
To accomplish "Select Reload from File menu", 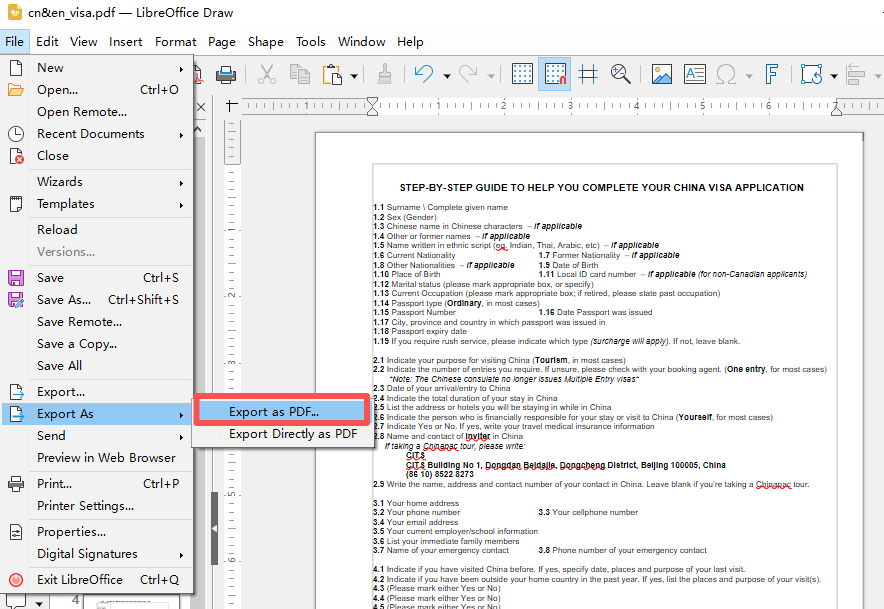I will click(97, 230).
